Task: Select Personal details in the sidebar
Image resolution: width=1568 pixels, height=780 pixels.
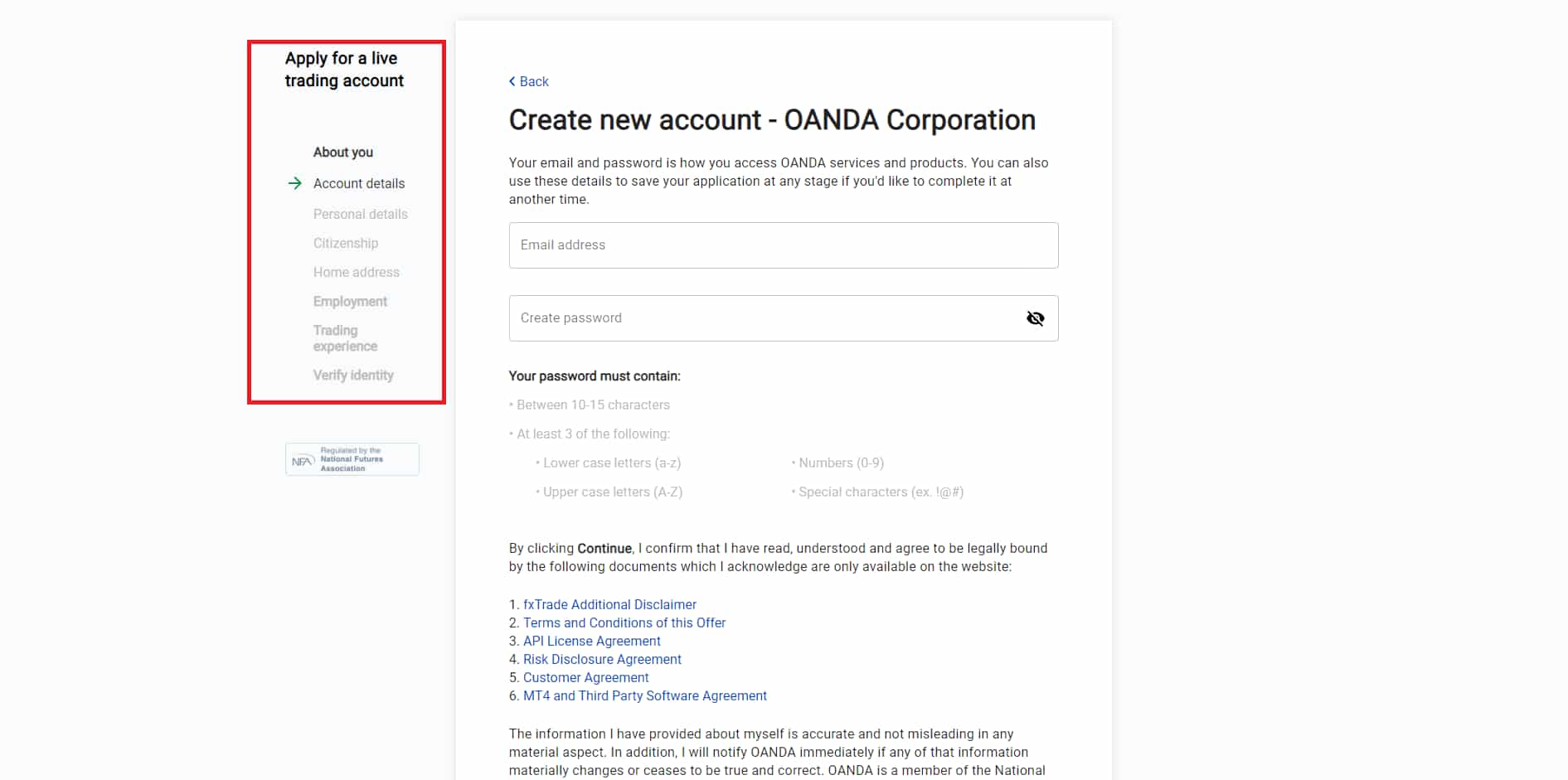Action: 360,214
